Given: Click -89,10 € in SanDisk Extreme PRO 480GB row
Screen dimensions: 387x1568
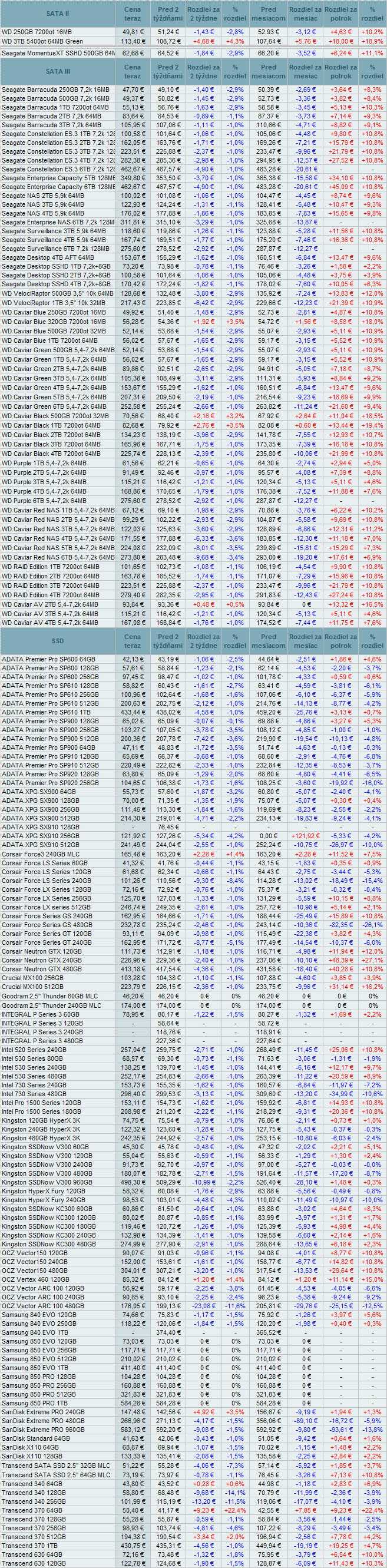Looking at the screenshot, I should click(306, 1420).
